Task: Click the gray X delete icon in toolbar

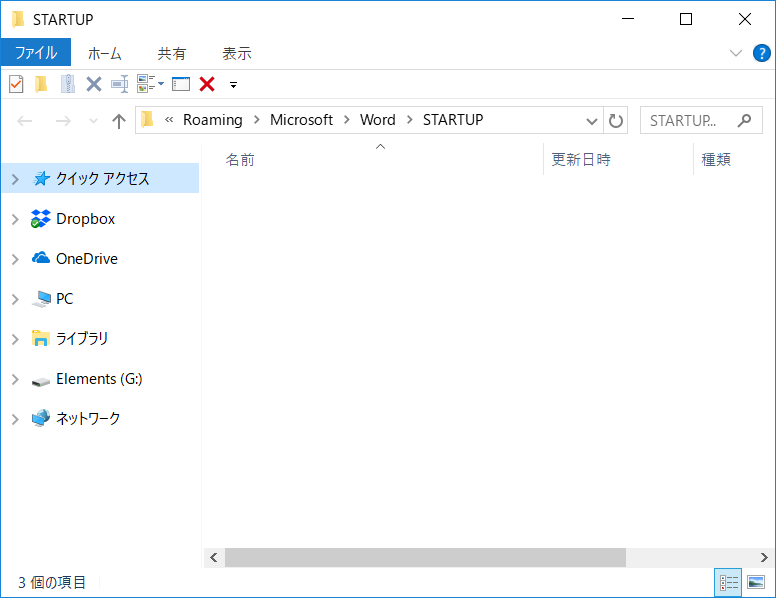Action: 94,84
